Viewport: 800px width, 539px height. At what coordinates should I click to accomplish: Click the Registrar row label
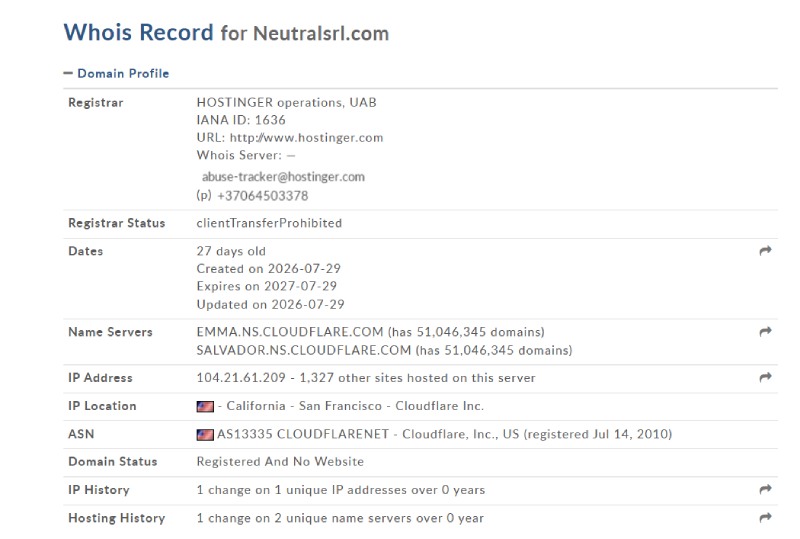[96, 103]
